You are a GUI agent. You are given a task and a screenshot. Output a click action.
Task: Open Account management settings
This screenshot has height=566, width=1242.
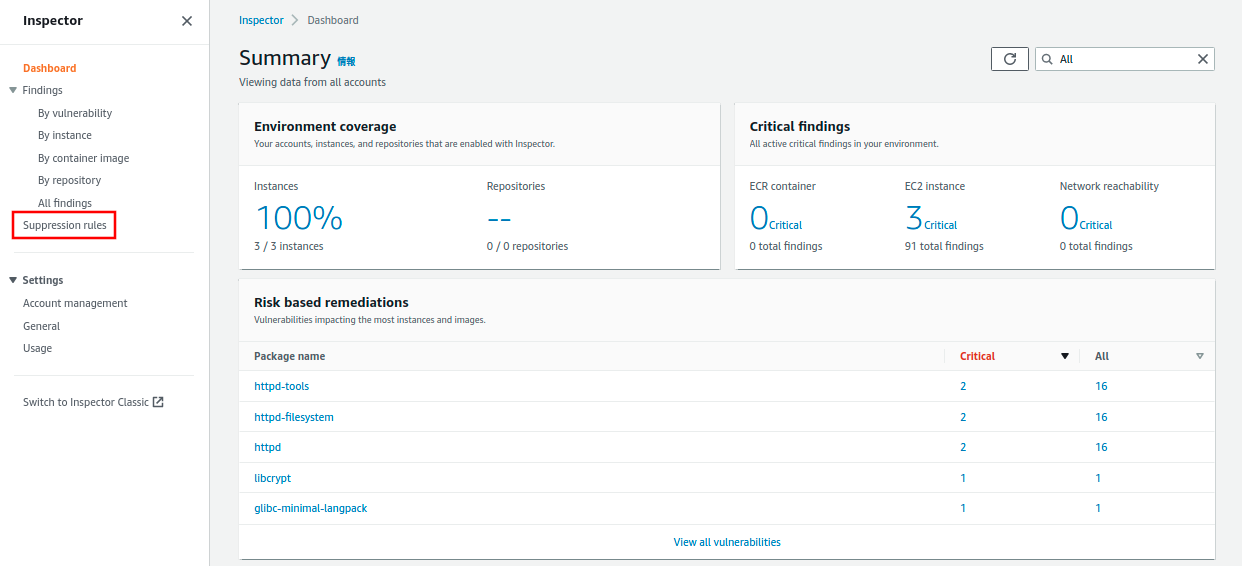coord(75,303)
